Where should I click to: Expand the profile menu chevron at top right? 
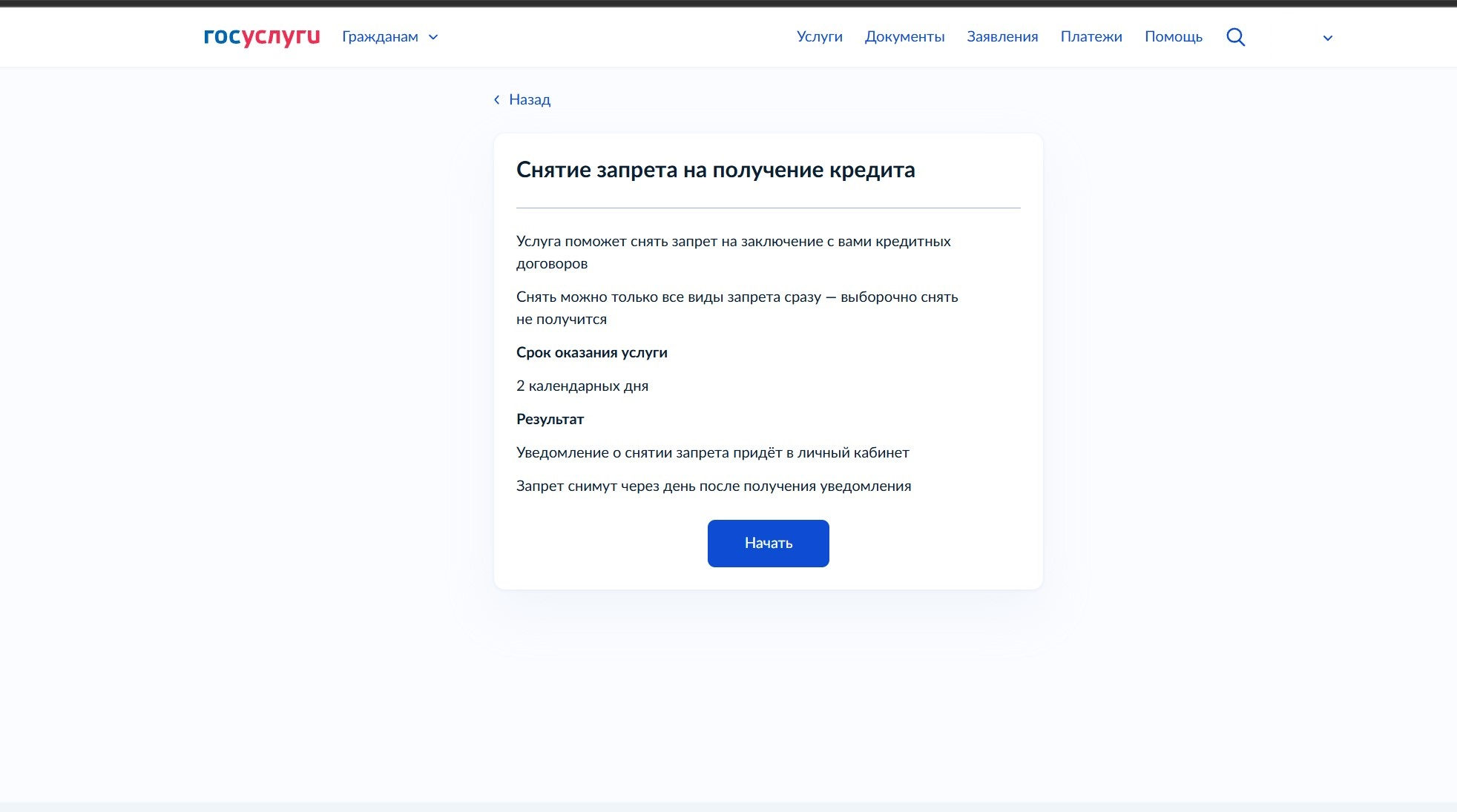(x=1327, y=38)
